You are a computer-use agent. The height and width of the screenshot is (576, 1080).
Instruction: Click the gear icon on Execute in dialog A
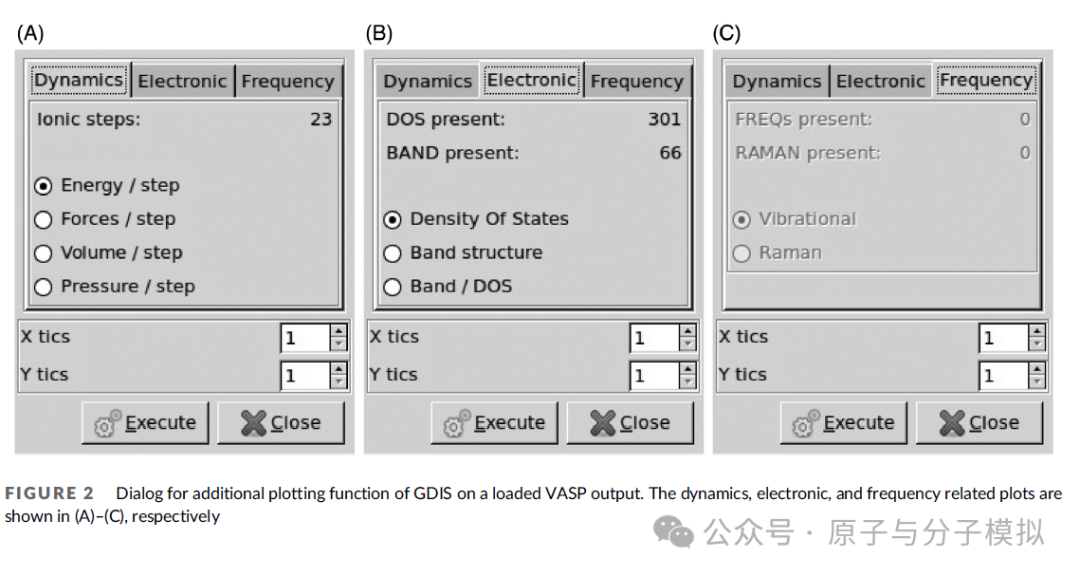pyautogui.click(x=107, y=424)
